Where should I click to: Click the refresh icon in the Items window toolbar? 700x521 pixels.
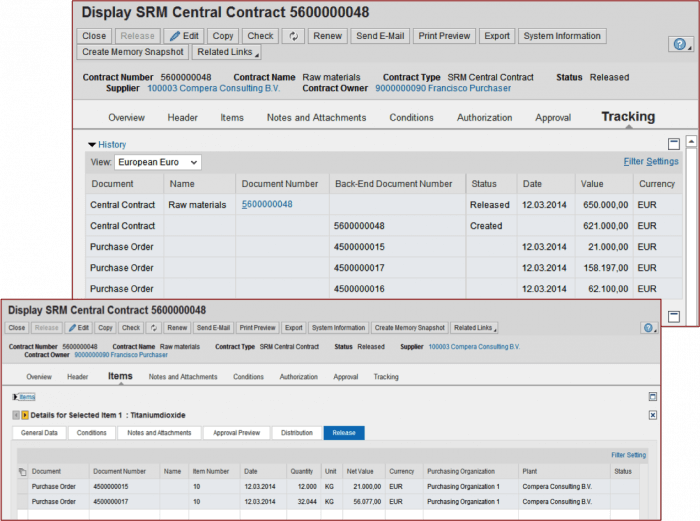pyautogui.click(x=154, y=328)
